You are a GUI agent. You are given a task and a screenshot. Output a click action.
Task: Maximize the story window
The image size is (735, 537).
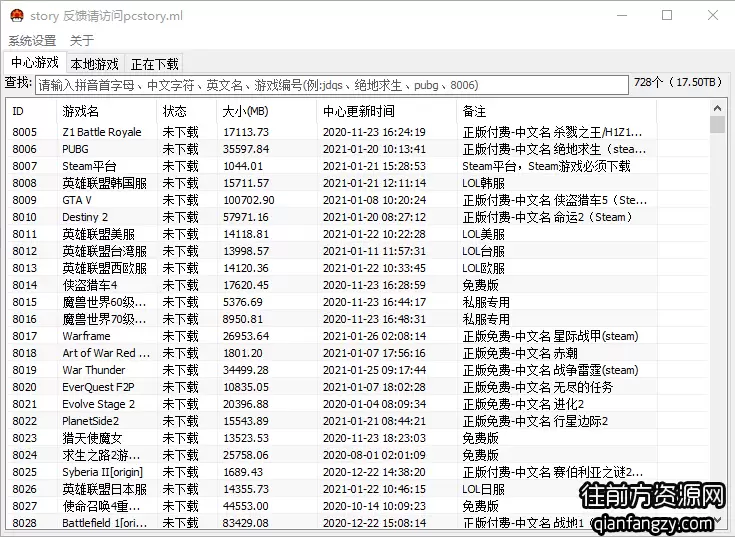point(667,15)
